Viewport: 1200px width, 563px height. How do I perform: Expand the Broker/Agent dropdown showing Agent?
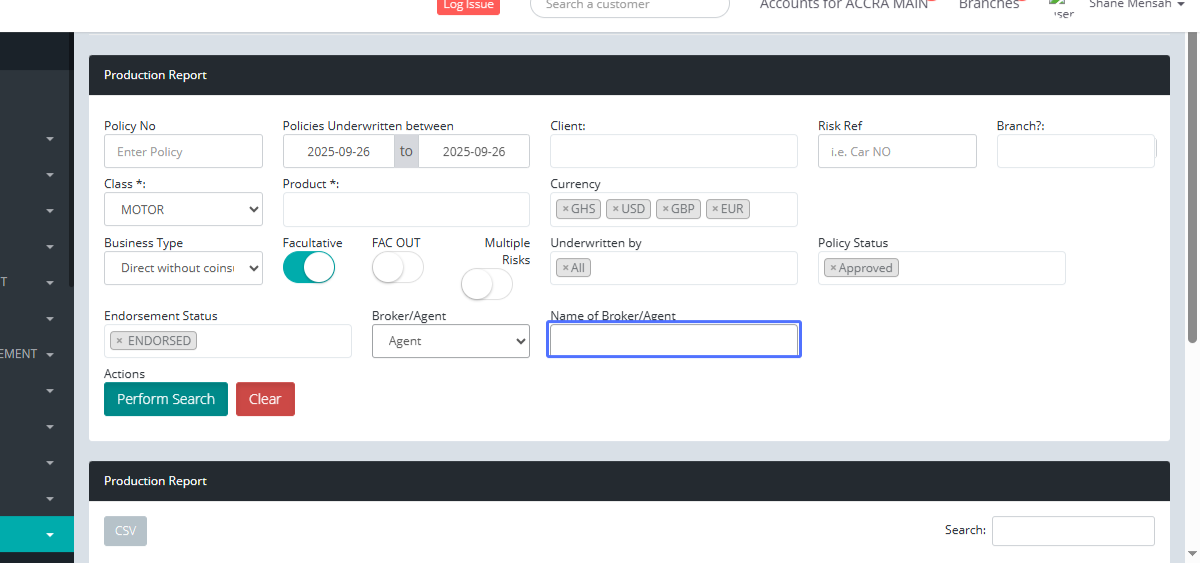[x=450, y=341]
